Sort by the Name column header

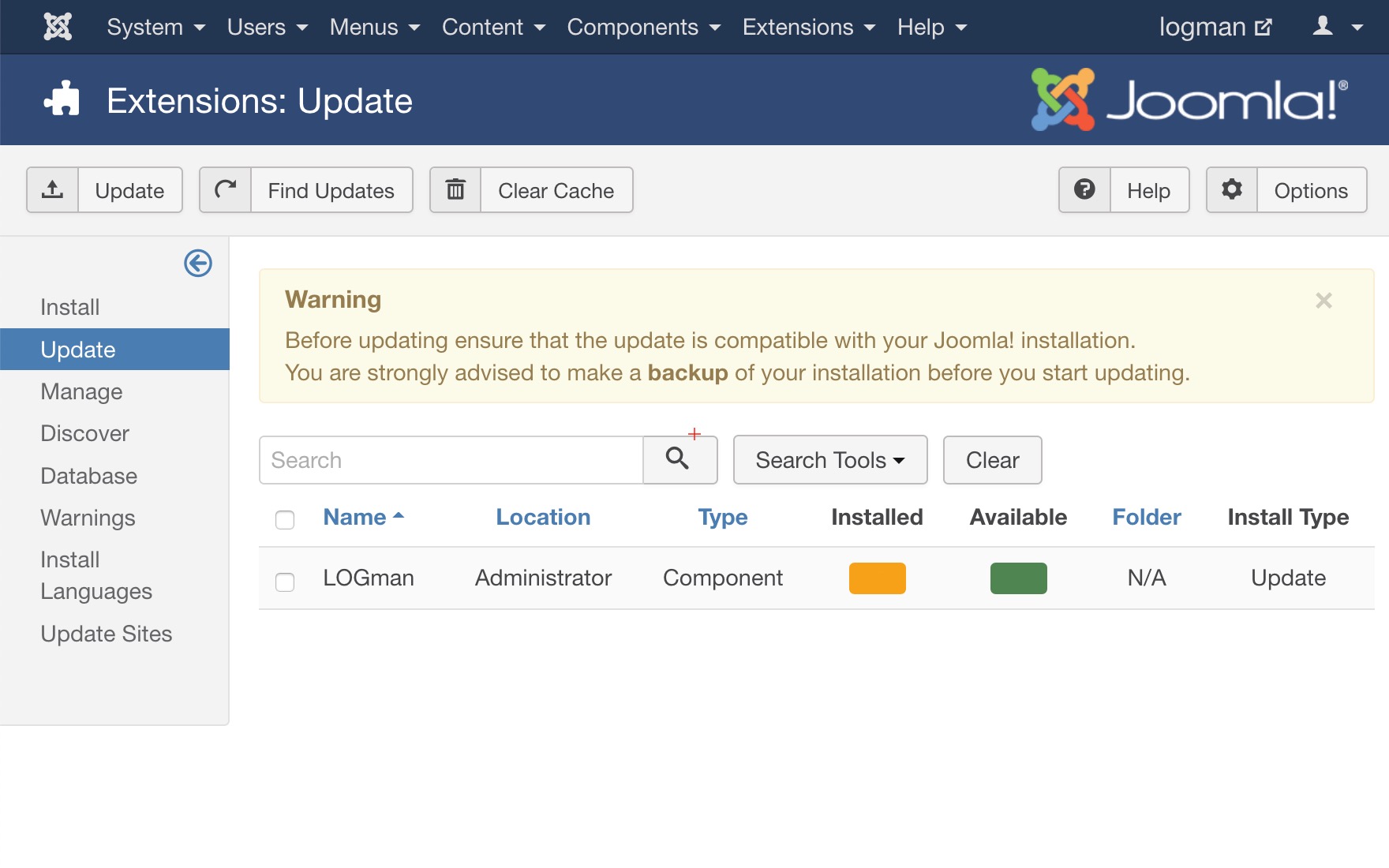pos(354,517)
